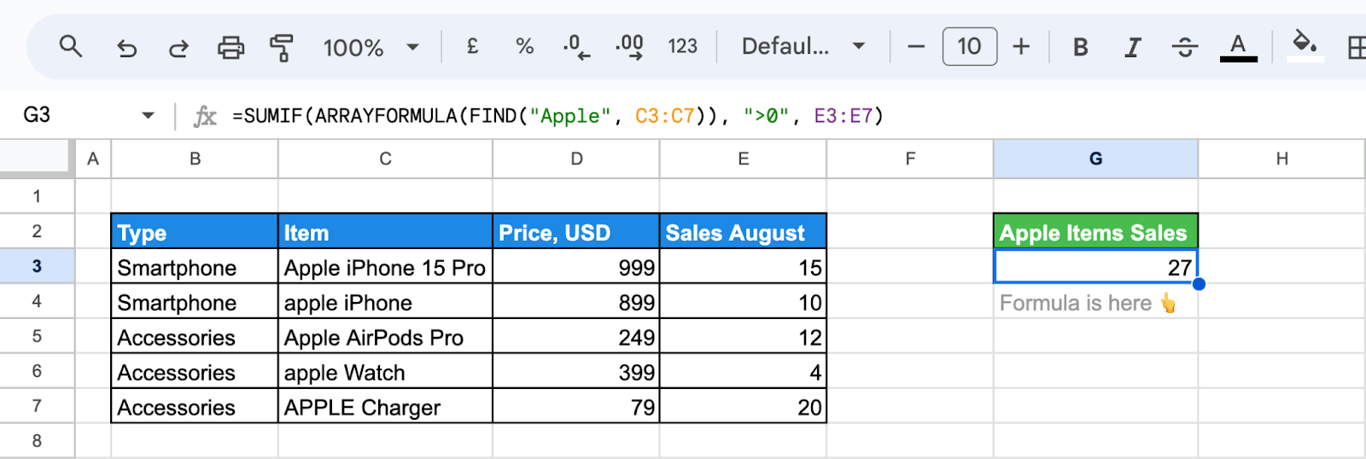
Task: Select column G header
Action: [x=1096, y=158]
